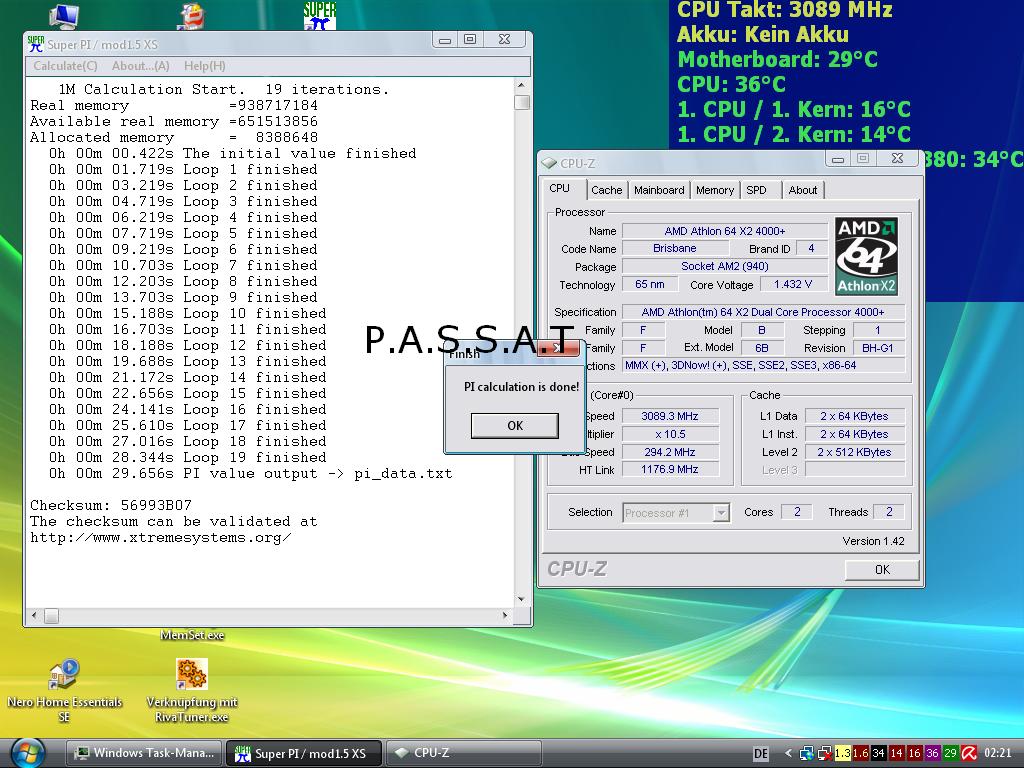Click the taskbar clock showing 02:21
This screenshot has width=1024, height=768.
tap(997, 753)
